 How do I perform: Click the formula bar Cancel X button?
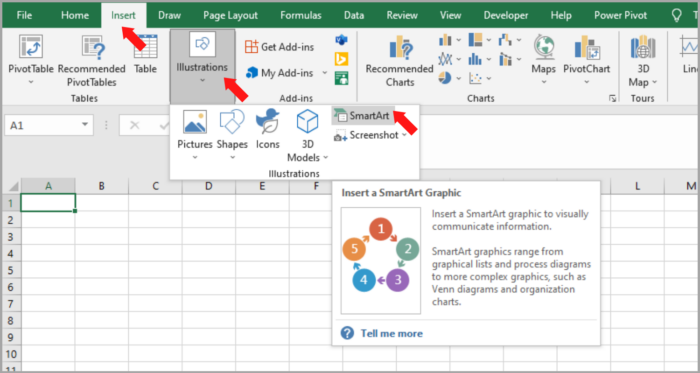[x=134, y=125]
